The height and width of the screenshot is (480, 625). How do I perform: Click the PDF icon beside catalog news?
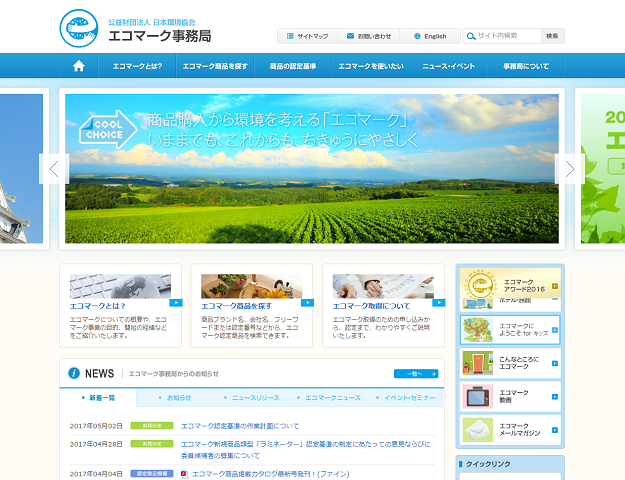click(x=185, y=474)
